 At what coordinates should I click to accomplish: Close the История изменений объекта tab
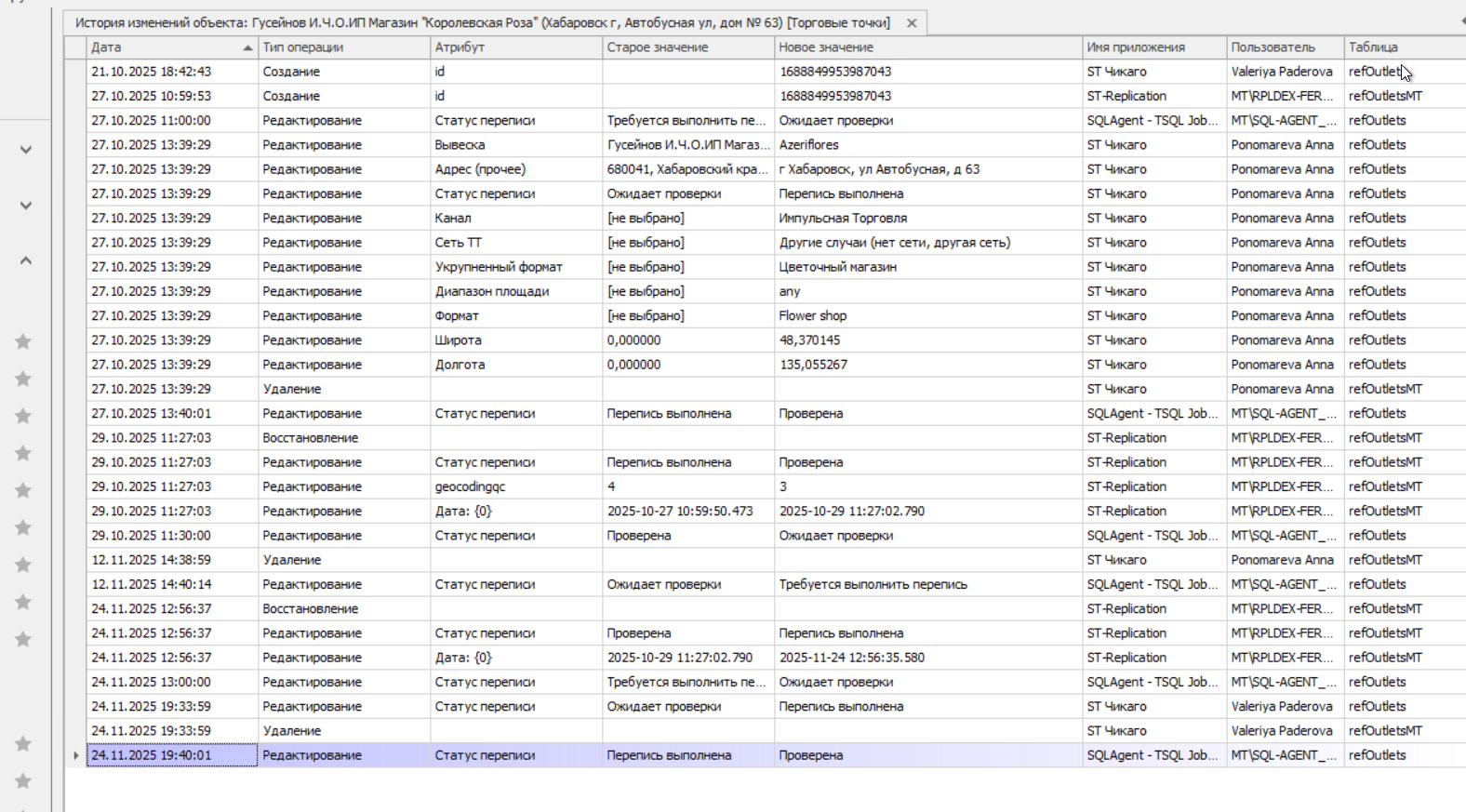coord(912,23)
